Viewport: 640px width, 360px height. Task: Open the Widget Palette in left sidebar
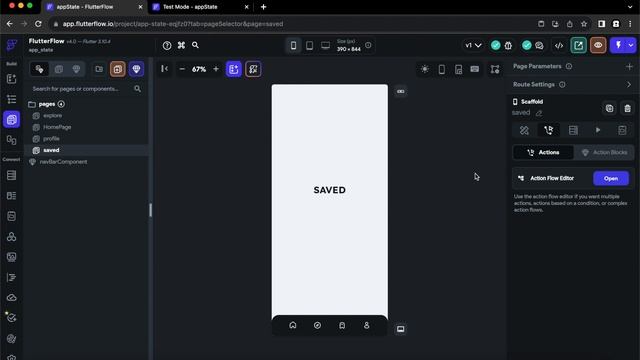[x=11, y=79]
